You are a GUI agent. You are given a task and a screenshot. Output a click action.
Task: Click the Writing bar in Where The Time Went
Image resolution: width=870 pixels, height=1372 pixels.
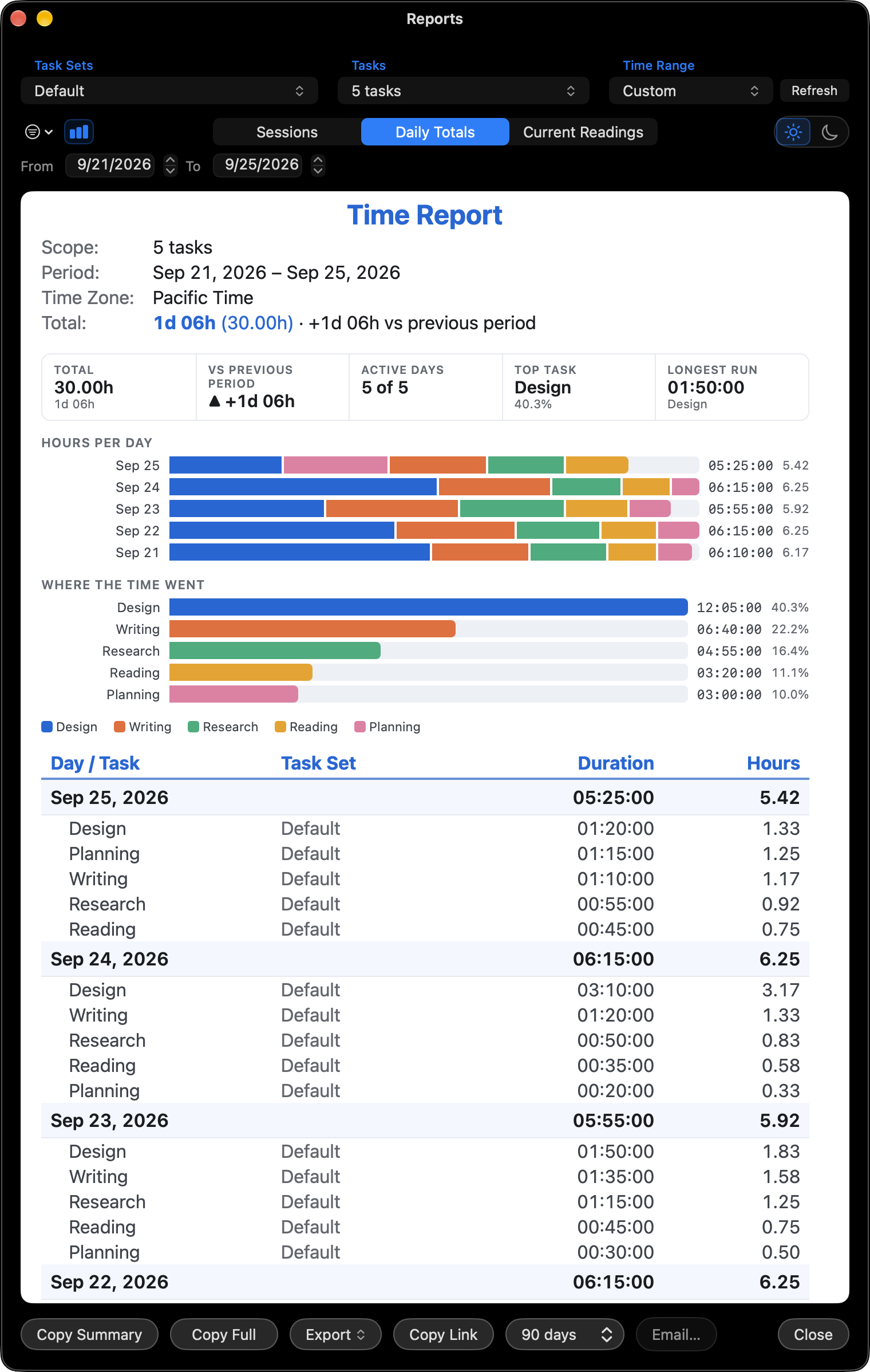point(313,629)
